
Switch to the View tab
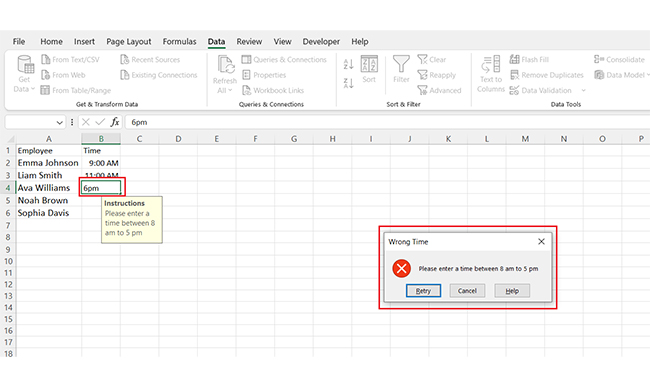282,41
